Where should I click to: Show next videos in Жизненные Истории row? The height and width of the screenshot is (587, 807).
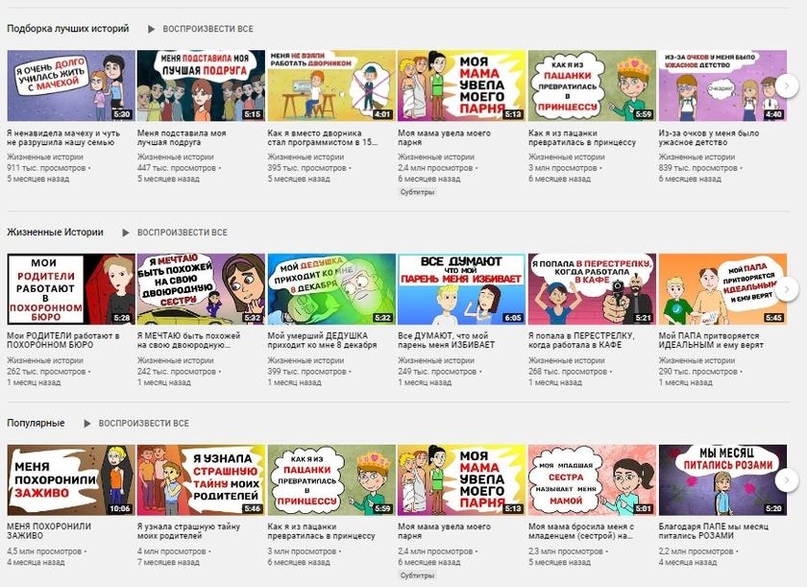coord(787,289)
